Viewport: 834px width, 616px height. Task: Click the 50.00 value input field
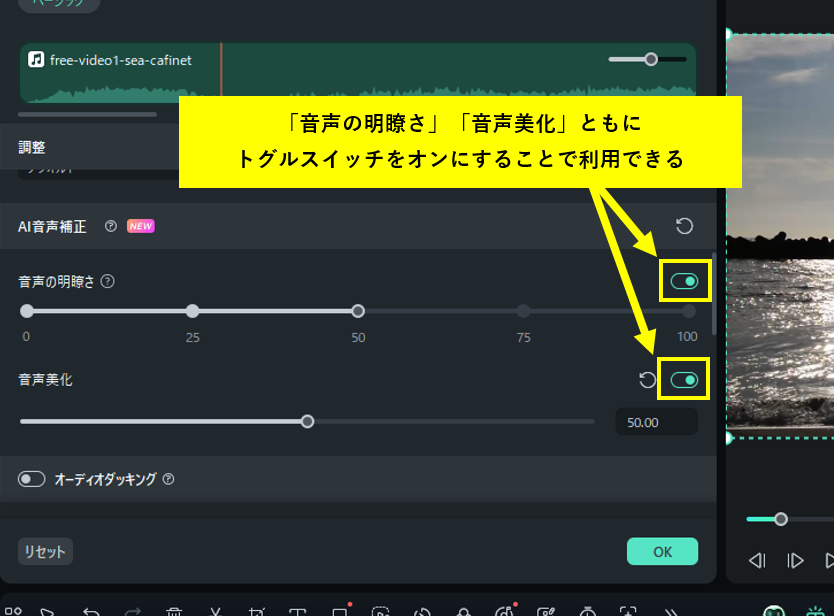656,421
